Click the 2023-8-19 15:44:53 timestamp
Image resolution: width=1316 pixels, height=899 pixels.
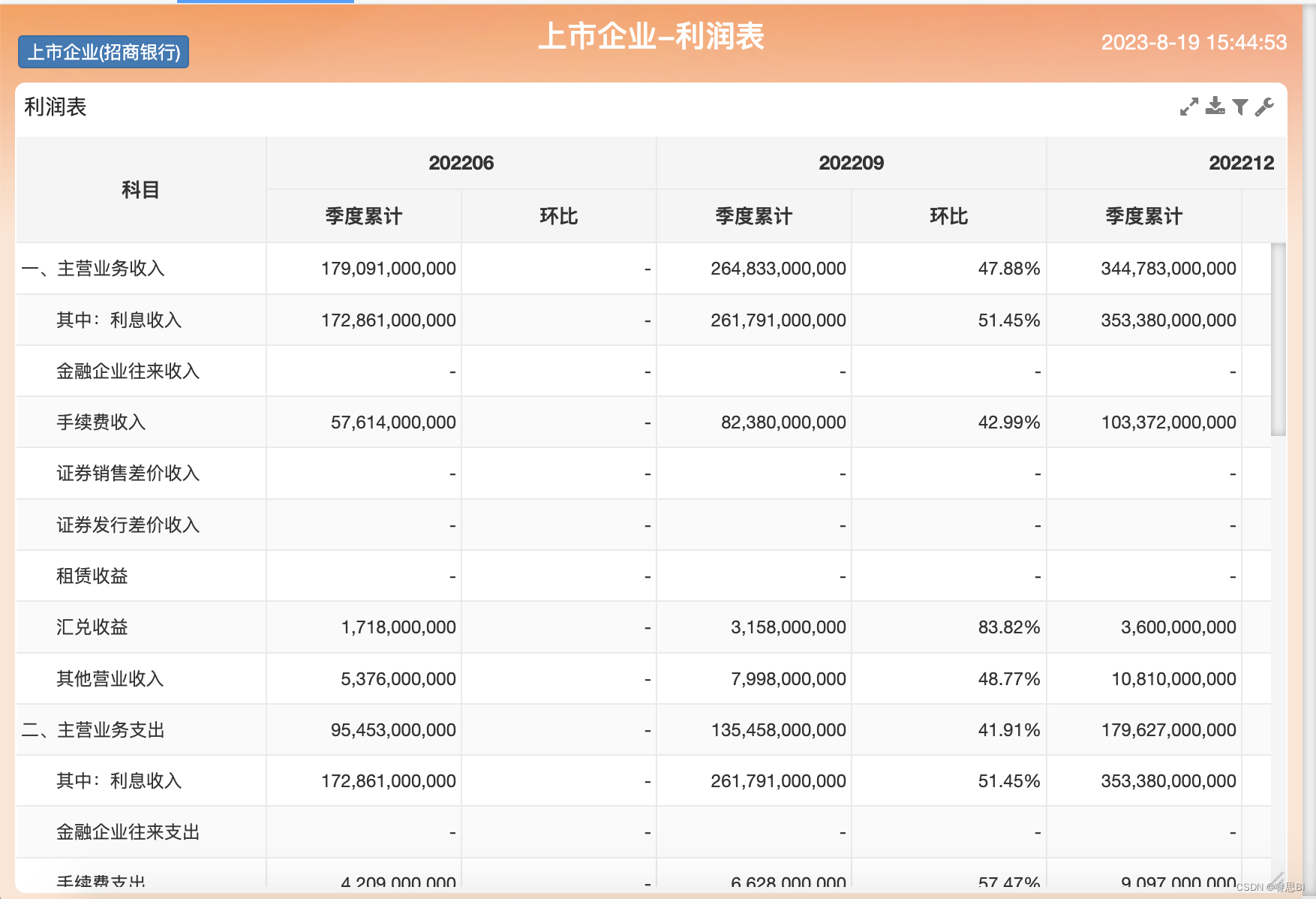[1194, 42]
